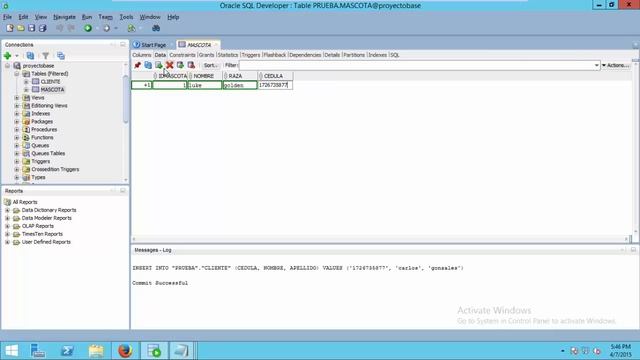Select the All Reports tree item
Image resolution: width=640 pixels, height=360 pixels.
[25, 202]
